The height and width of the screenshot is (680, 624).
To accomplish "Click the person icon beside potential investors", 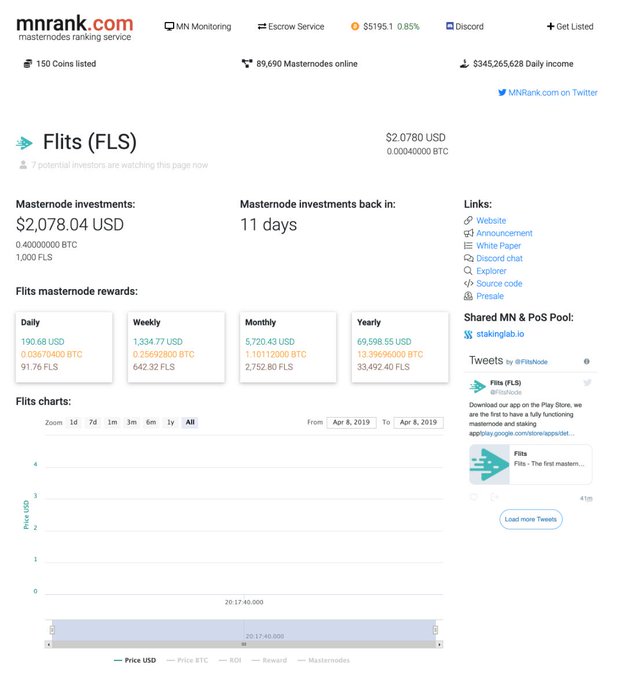I will point(23,165).
